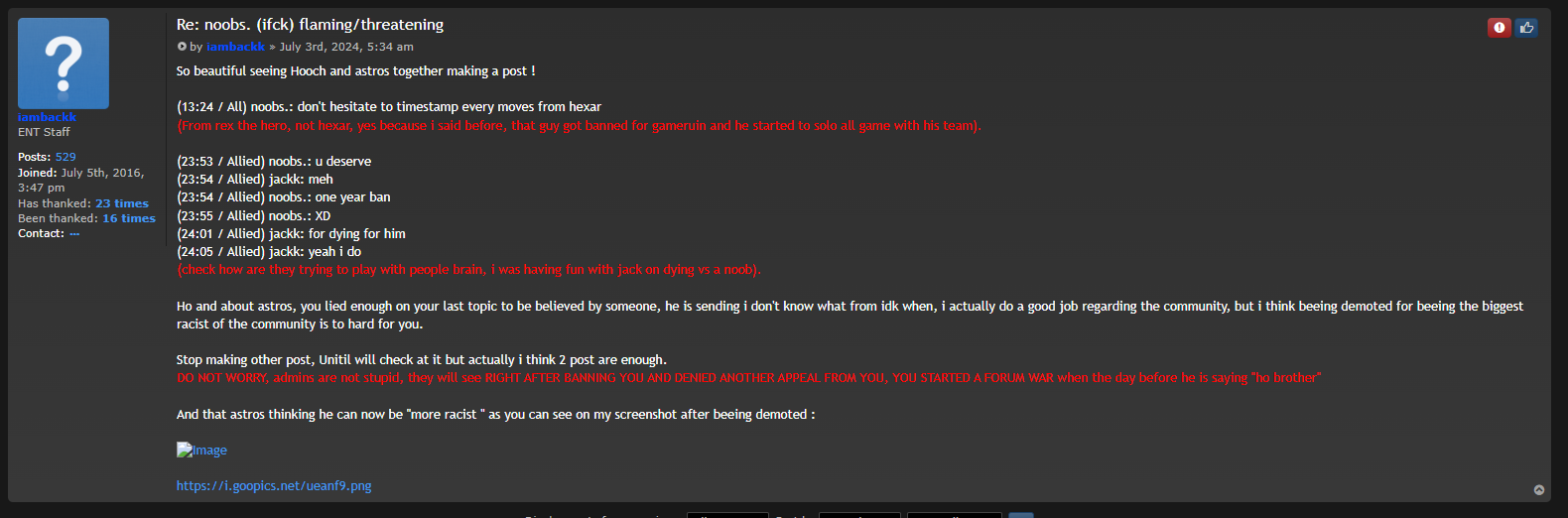Open the 'Has thanked: 23 times' list
The image size is (1568, 518).
[122, 203]
